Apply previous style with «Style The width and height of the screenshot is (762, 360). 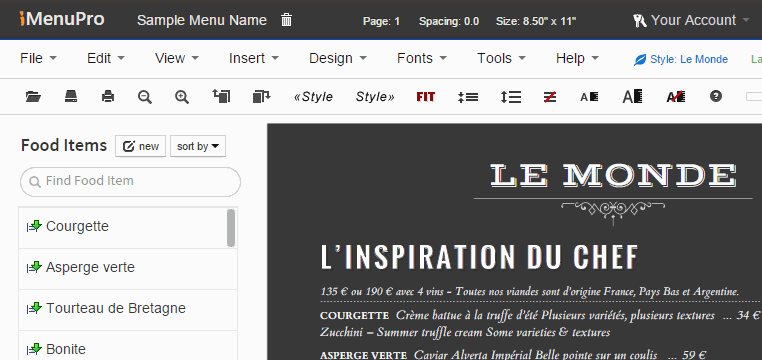(313, 97)
